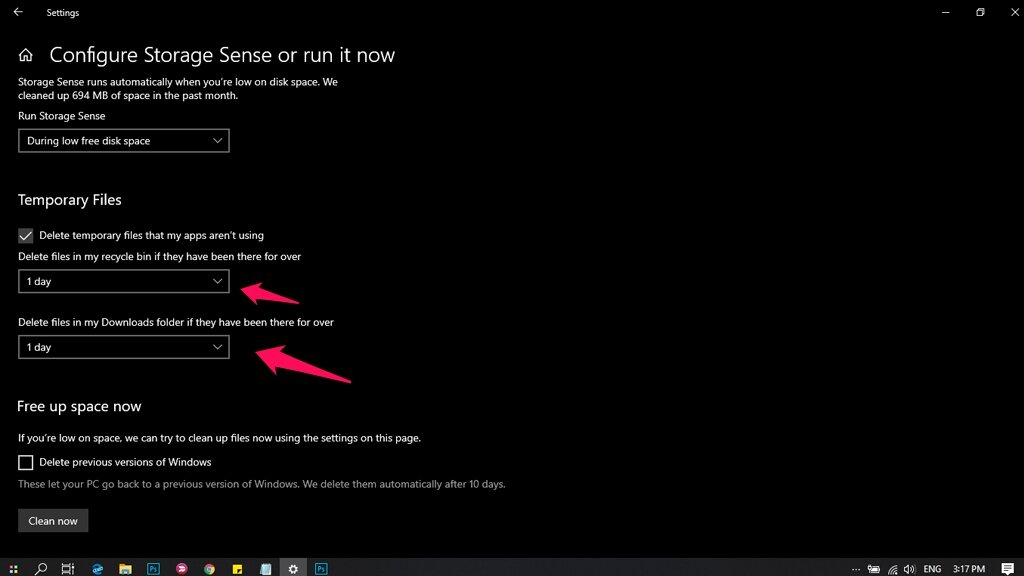
Task: Open the Photoshop icon beside File Explorer
Action: [153, 569]
